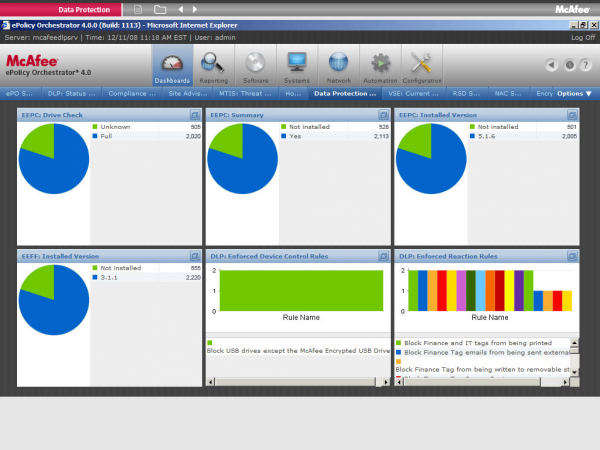600x450 pixels.
Task: Click the EEPC: Drive Check pie chart
Action: (x=54, y=158)
